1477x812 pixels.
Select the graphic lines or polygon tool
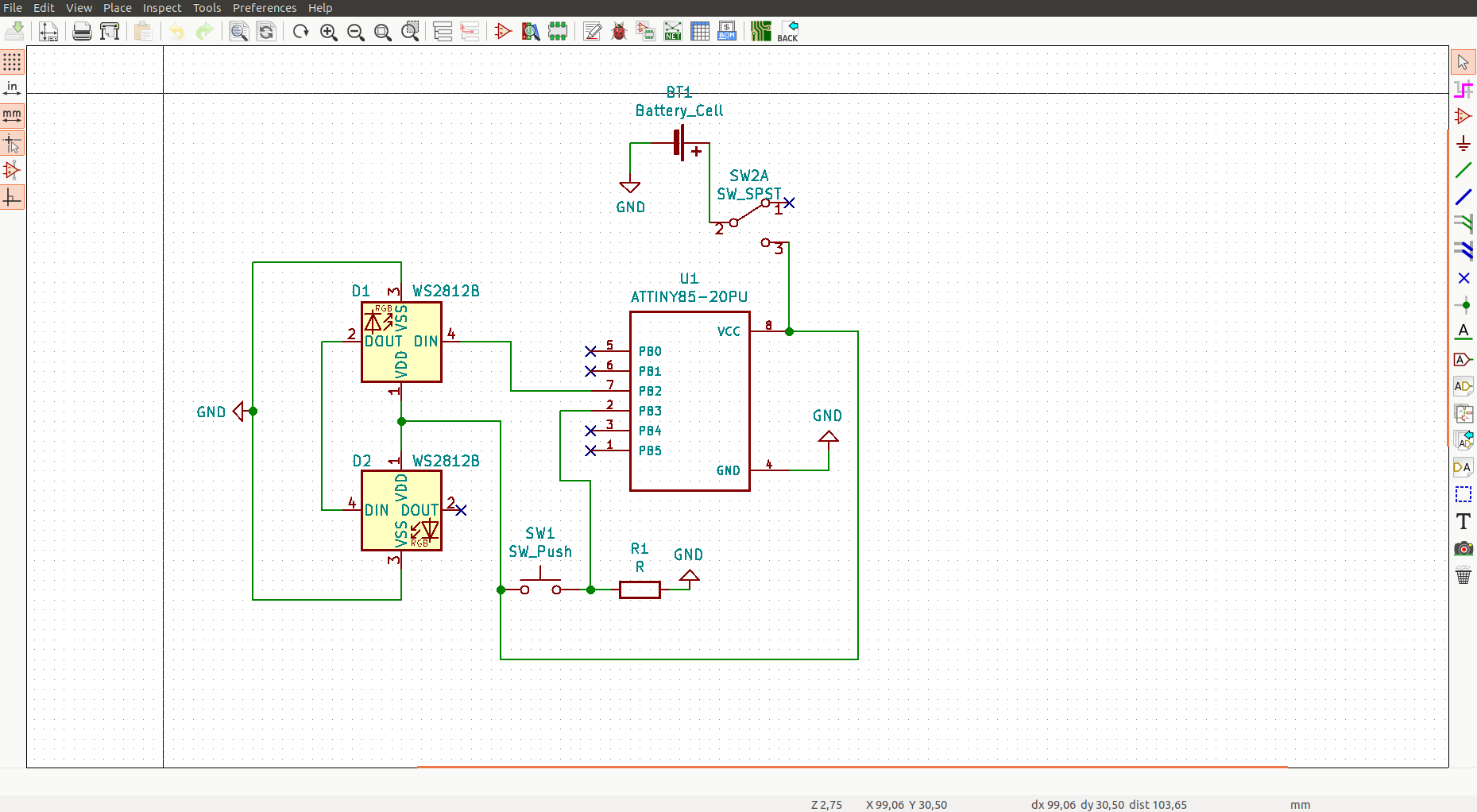coord(1463,494)
